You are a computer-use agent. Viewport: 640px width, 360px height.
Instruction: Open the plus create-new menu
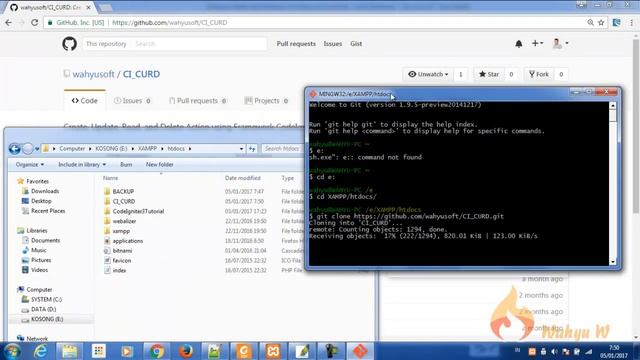[x=537, y=43]
